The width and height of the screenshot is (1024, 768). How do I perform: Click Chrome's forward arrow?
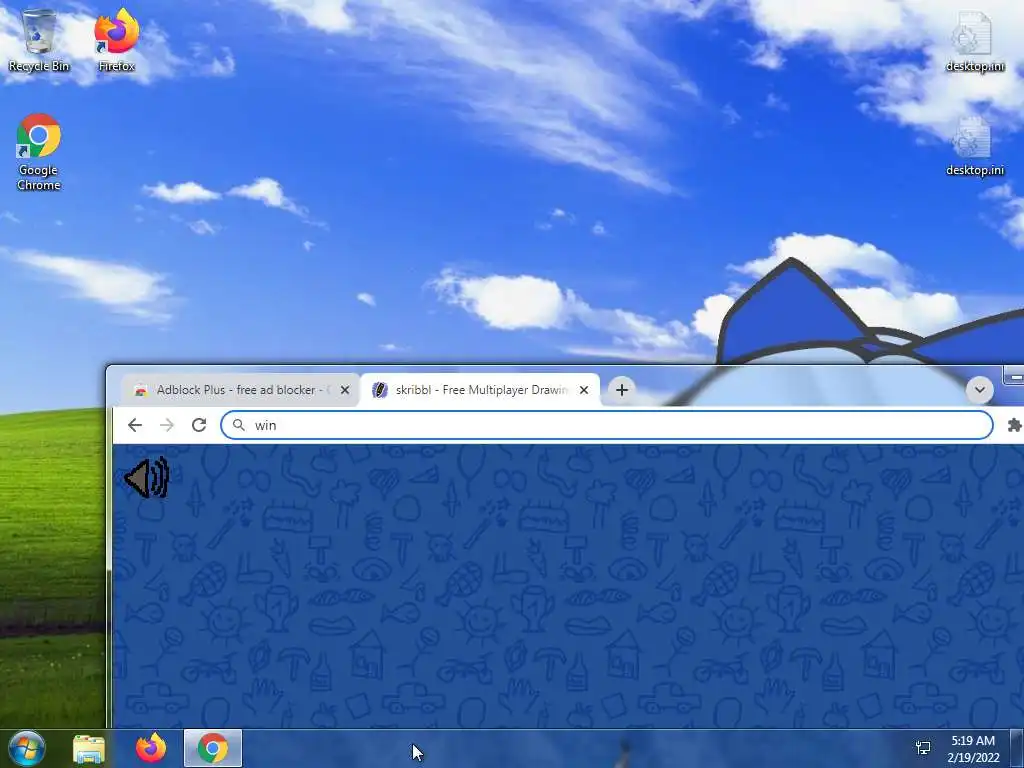click(x=167, y=425)
